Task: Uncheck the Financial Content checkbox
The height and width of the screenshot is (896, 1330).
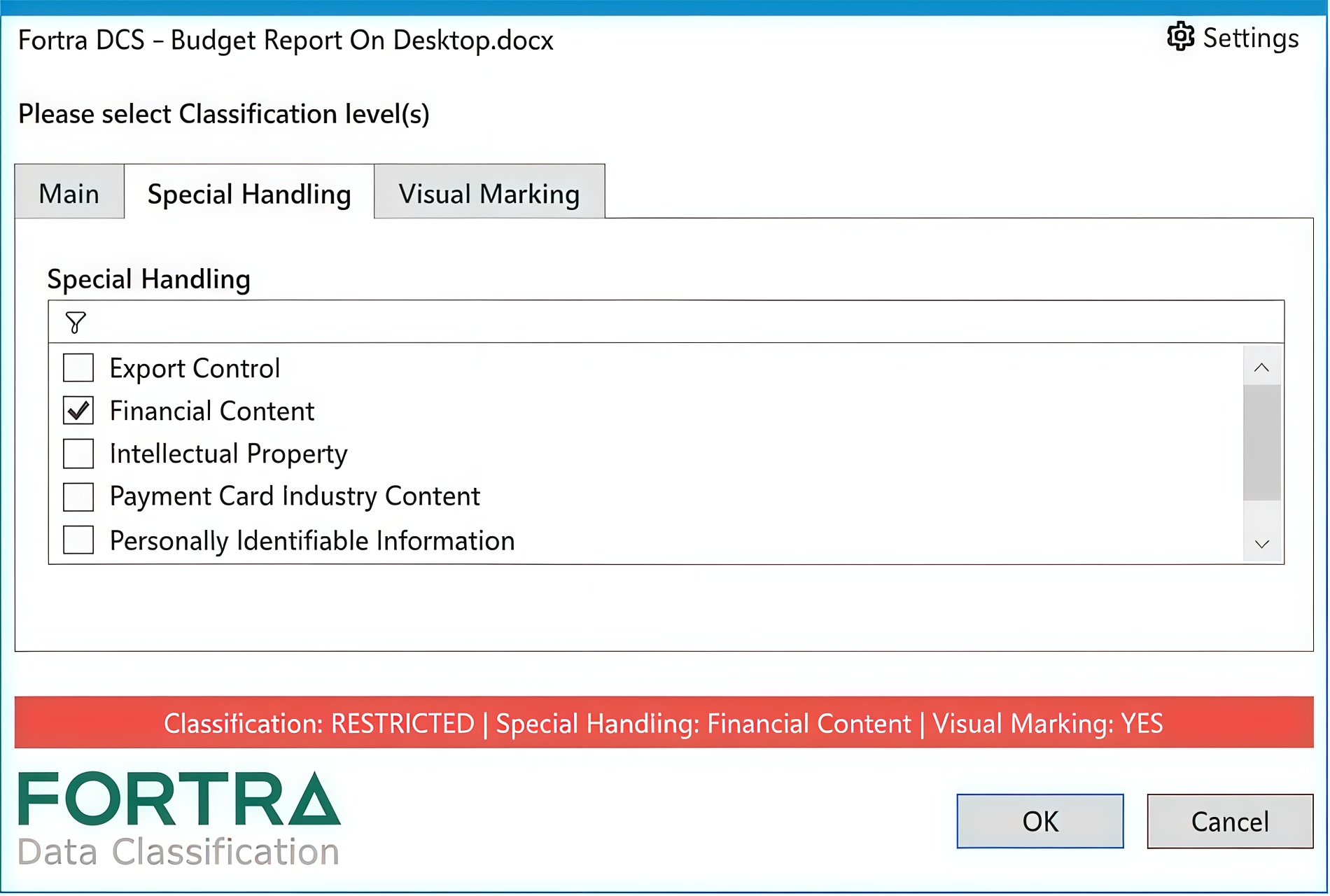Action: tap(78, 411)
